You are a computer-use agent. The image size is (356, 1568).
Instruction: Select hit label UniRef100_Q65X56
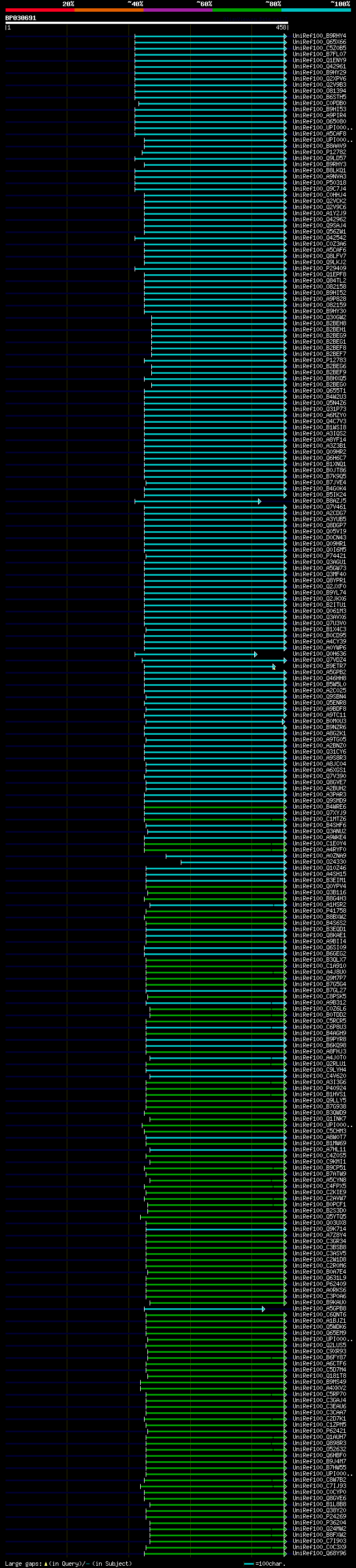point(319,42)
